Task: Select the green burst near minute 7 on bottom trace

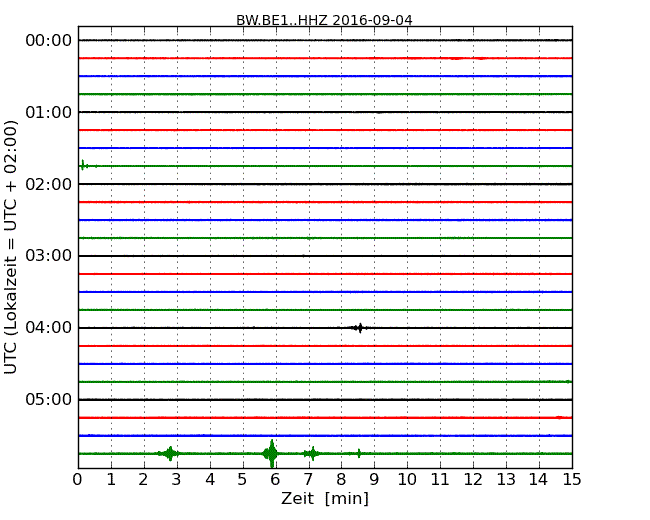Action: click(x=312, y=454)
